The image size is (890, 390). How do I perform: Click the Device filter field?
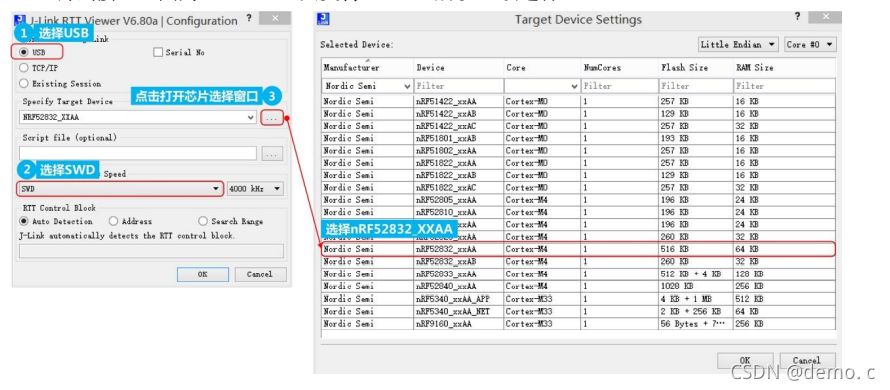coord(458,86)
